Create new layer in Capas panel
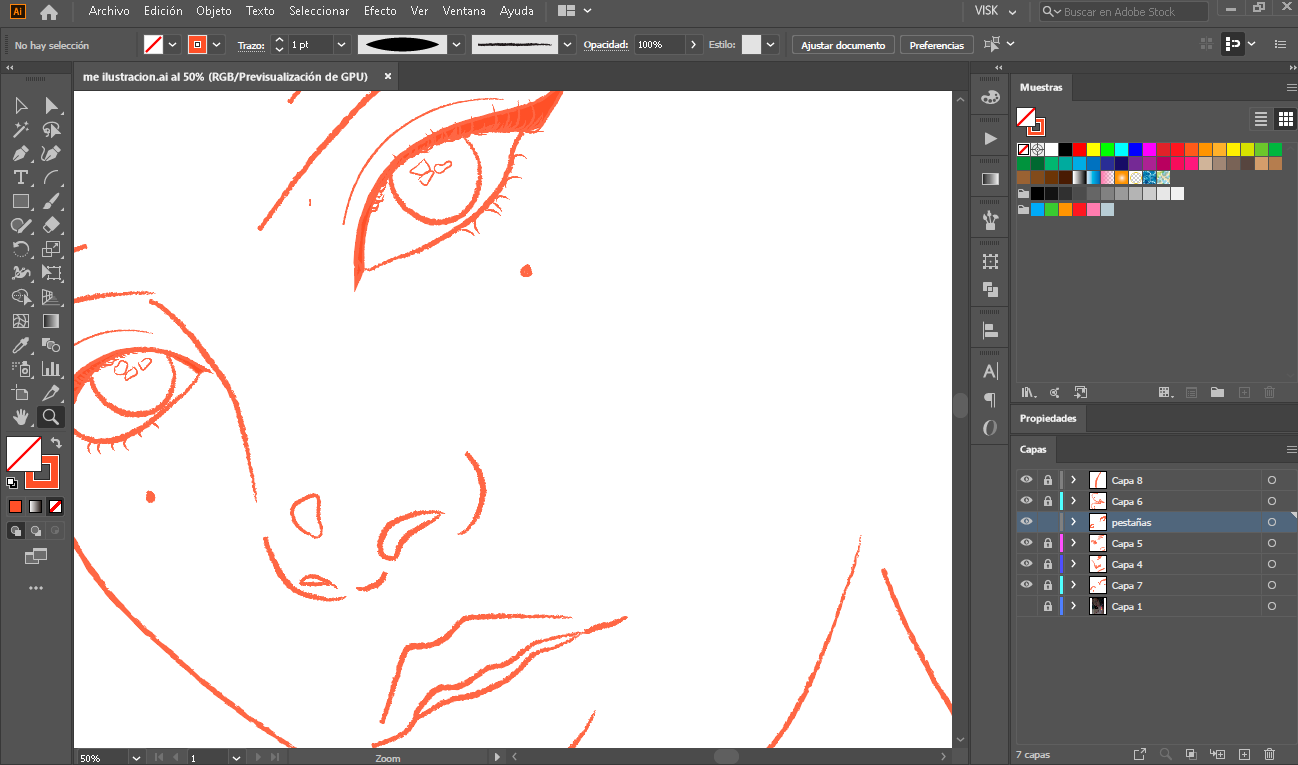Image resolution: width=1298 pixels, height=765 pixels. (1244, 754)
